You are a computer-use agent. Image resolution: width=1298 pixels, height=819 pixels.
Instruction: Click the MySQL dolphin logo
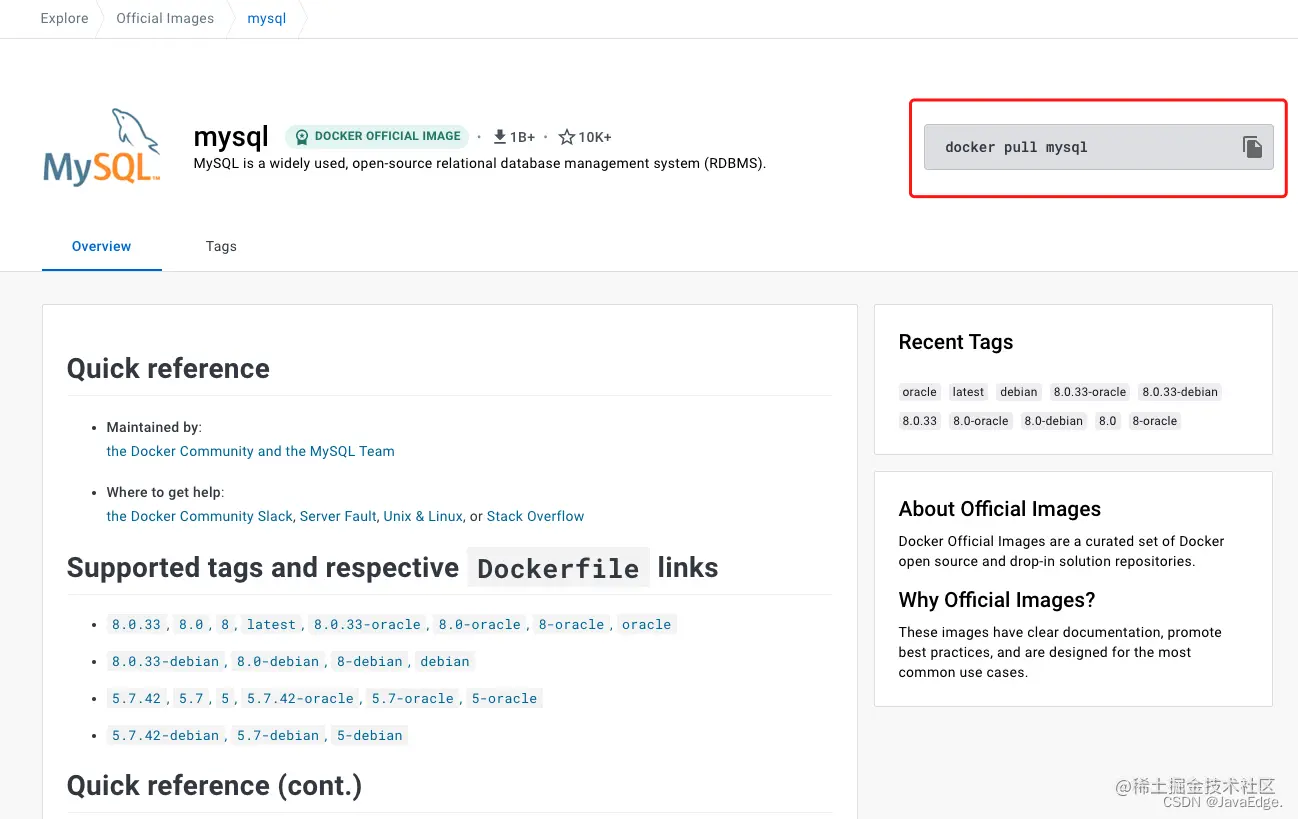tap(101, 147)
